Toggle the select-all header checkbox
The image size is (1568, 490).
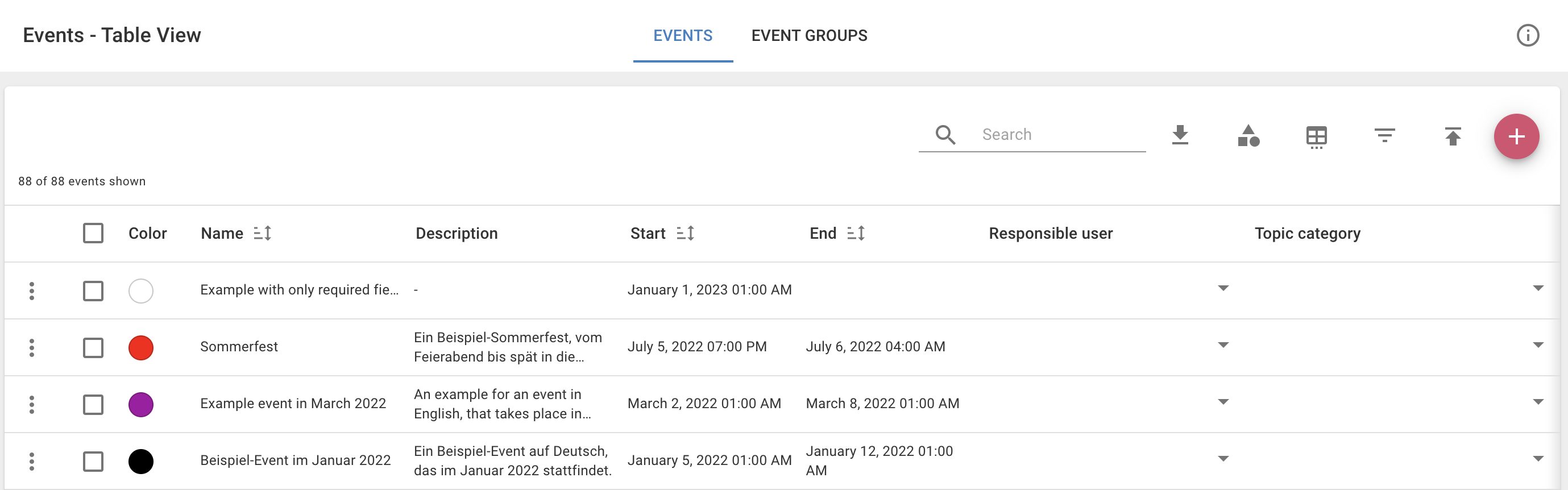93,233
